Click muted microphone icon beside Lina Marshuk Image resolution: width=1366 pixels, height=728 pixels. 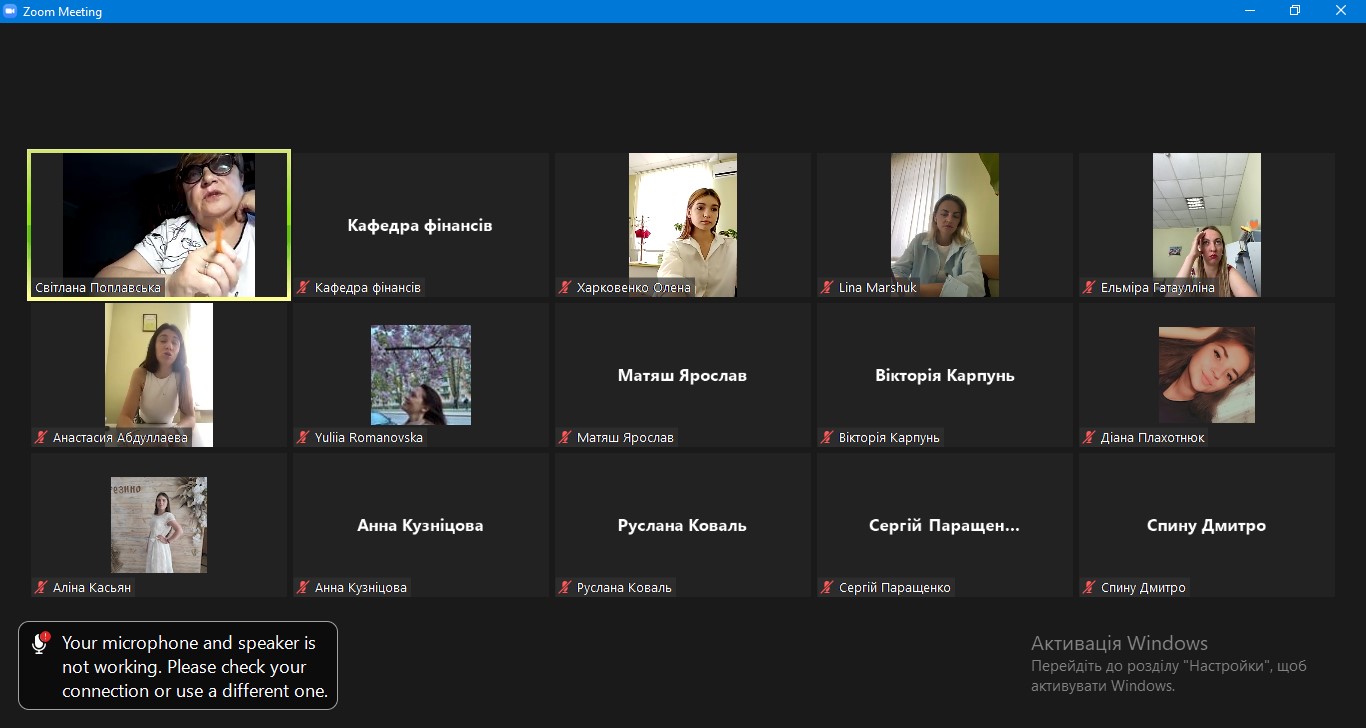[x=827, y=288]
